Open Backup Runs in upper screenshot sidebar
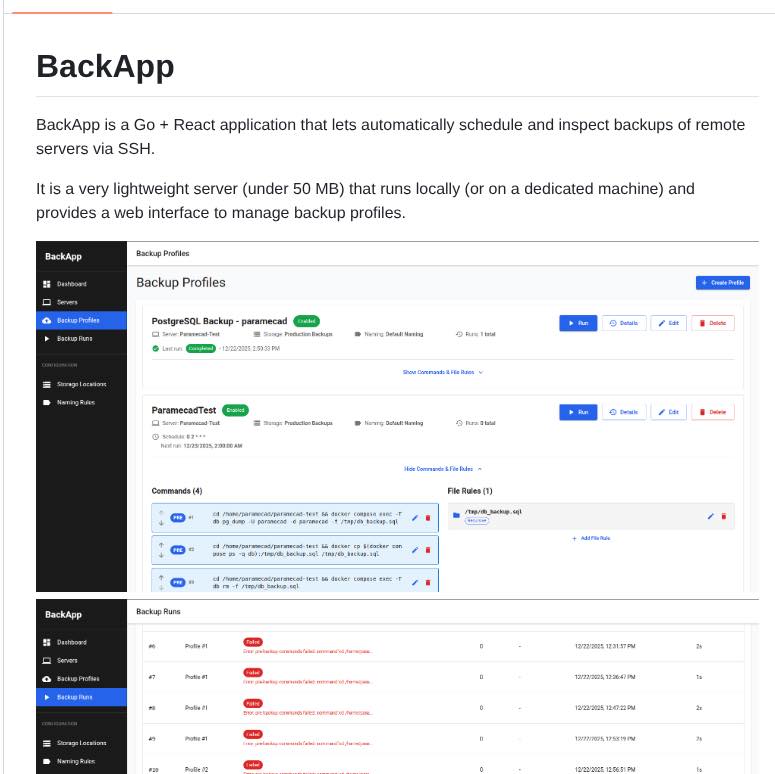The height and width of the screenshot is (774, 775). [81, 339]
